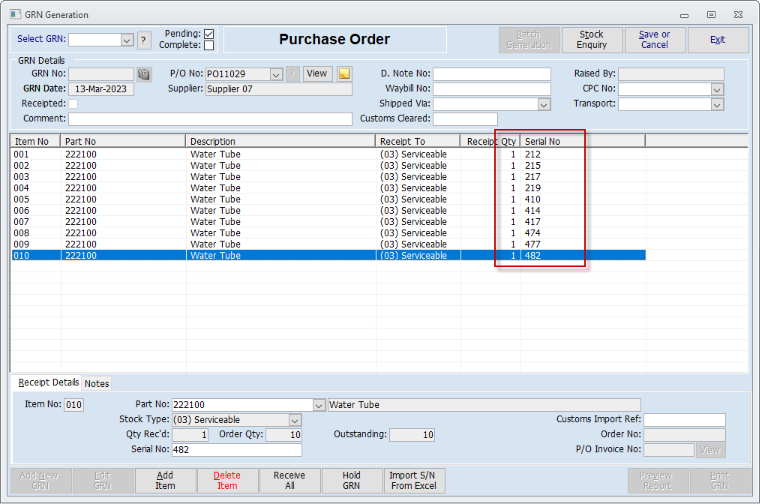Screen dimensions: 760x504
Task: Click the Outstanding field showing 10
Action: tap(412, 435)
